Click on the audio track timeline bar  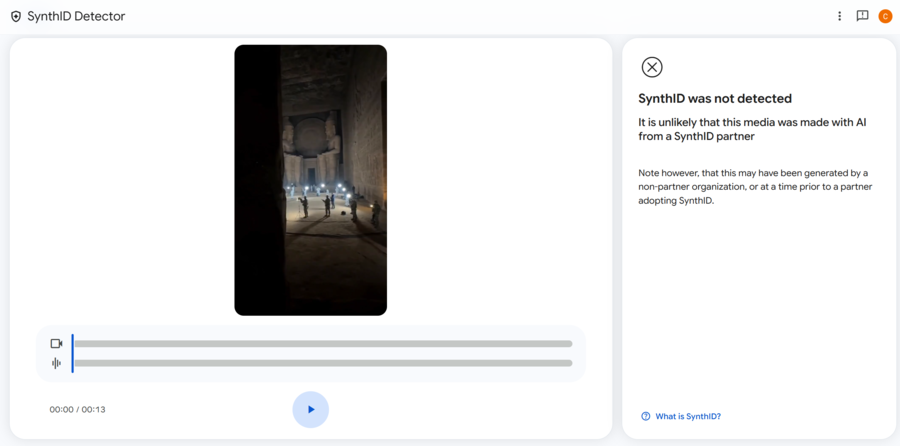(323, 363)
